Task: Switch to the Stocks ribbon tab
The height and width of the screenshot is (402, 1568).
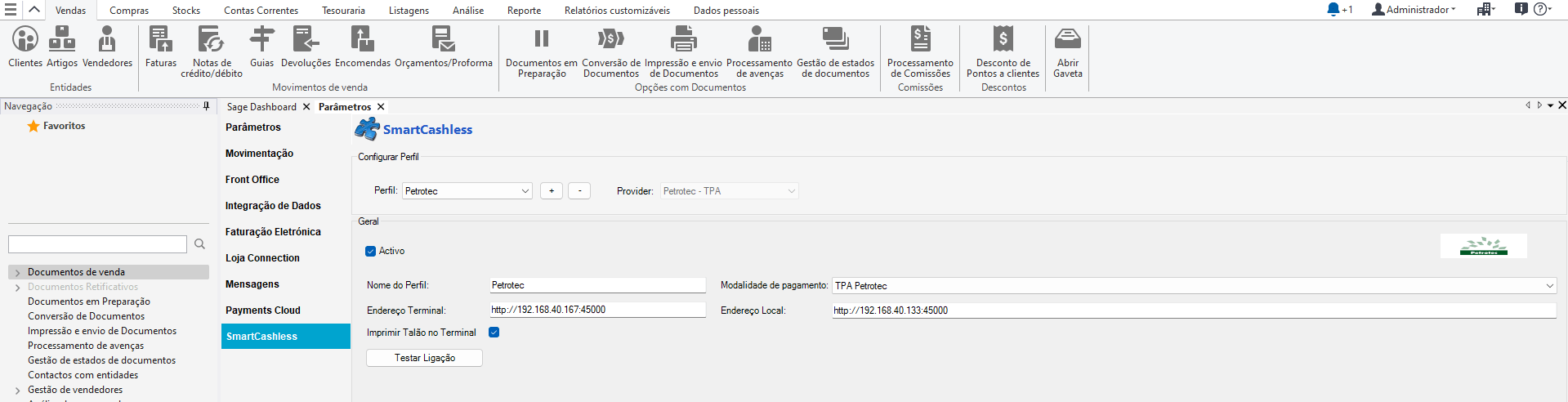Action: pyautogui.click(x=186, y=11)
